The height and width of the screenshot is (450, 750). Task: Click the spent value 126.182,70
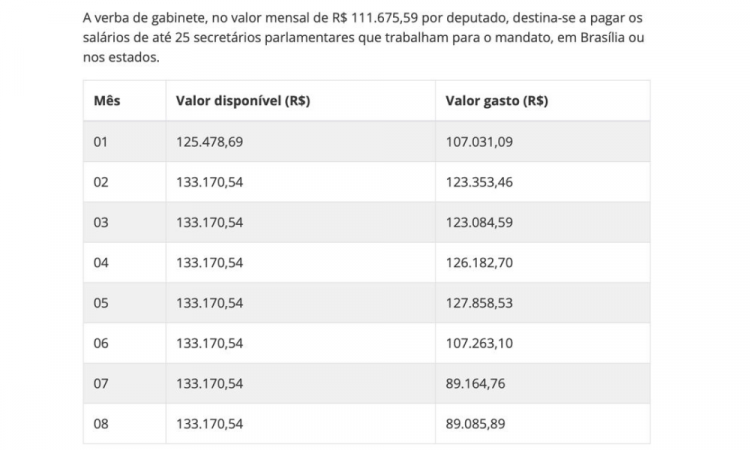click(x=479, y=263)
